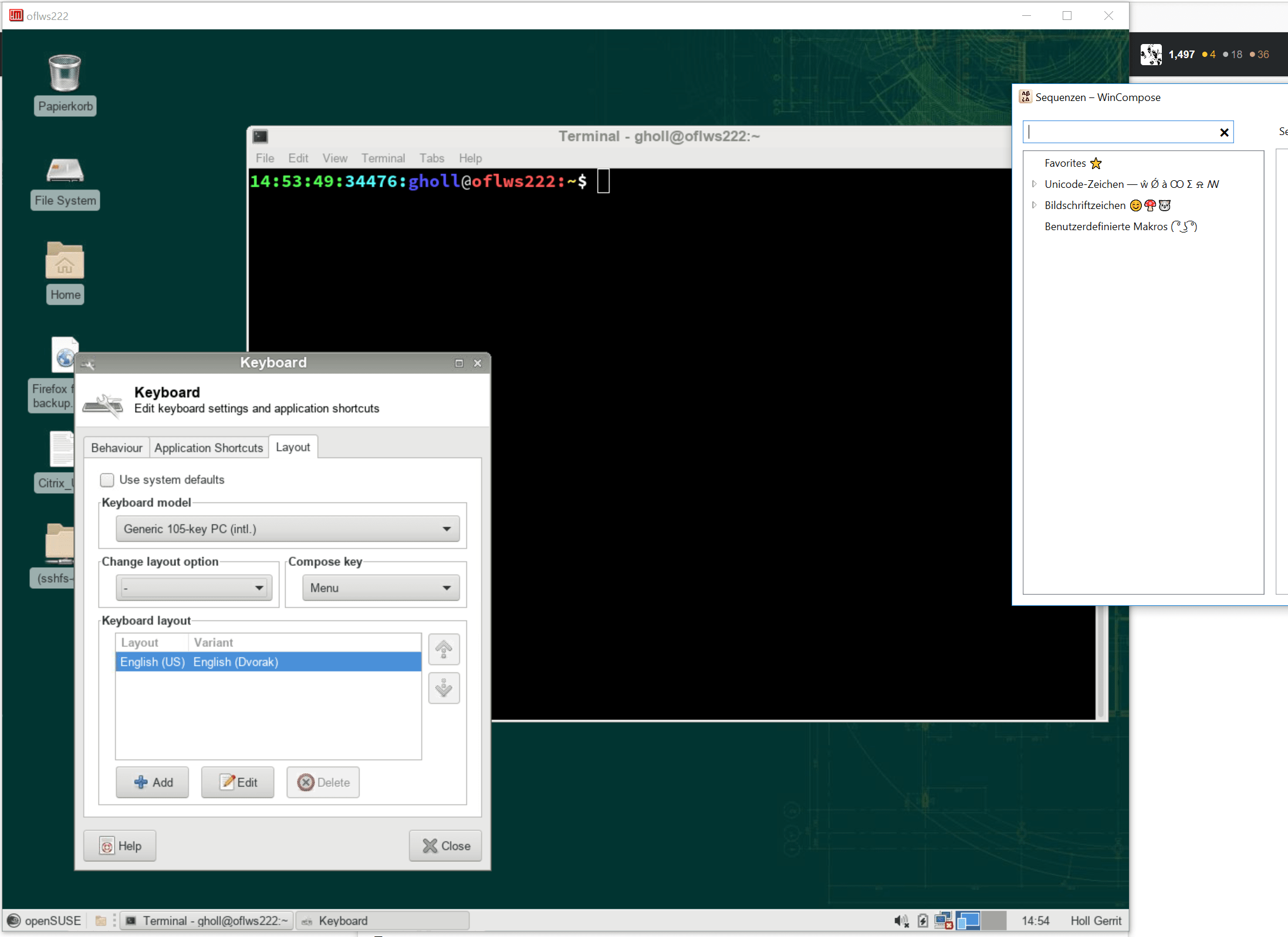Open Change layout option dropdown
This screenshot has height=937, width=1288.
coord(194,588)
